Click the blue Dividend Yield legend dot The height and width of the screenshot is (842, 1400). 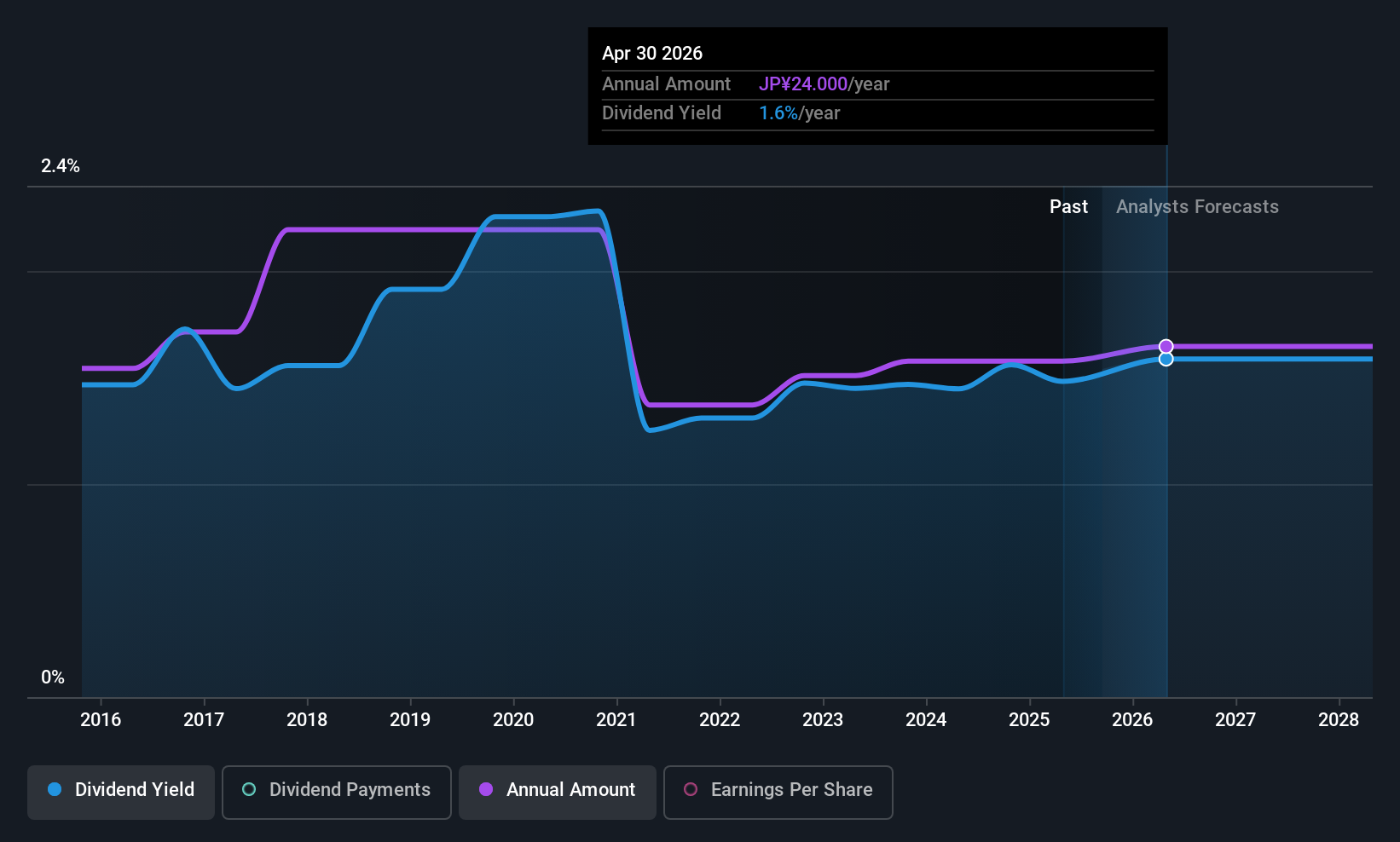(x=55, y=789)
